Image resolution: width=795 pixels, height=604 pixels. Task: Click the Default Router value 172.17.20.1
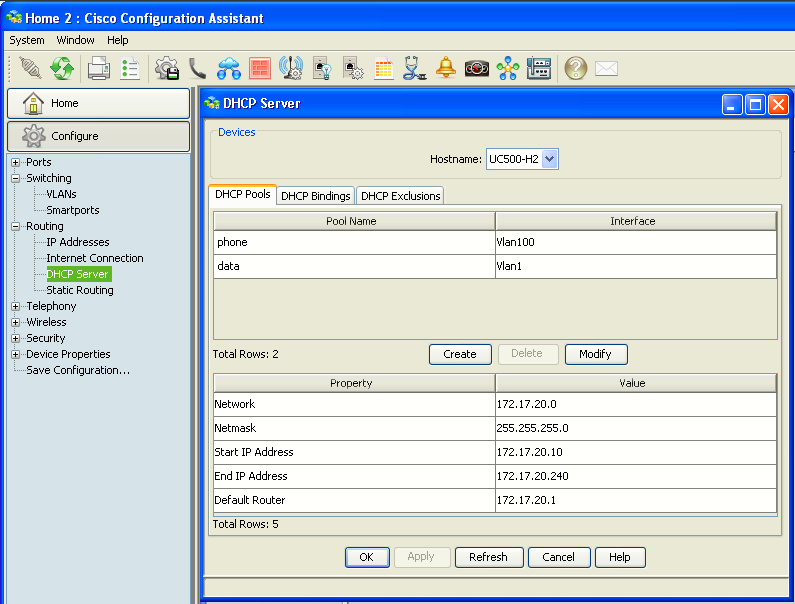click(636, 500)
